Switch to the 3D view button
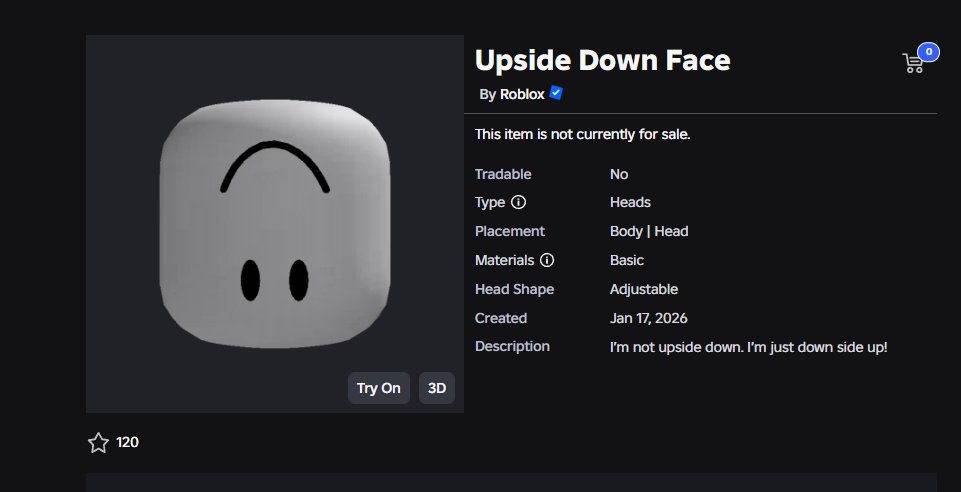Image resolution: width=961 pixels, height=492 pixels. pos(437,388)
